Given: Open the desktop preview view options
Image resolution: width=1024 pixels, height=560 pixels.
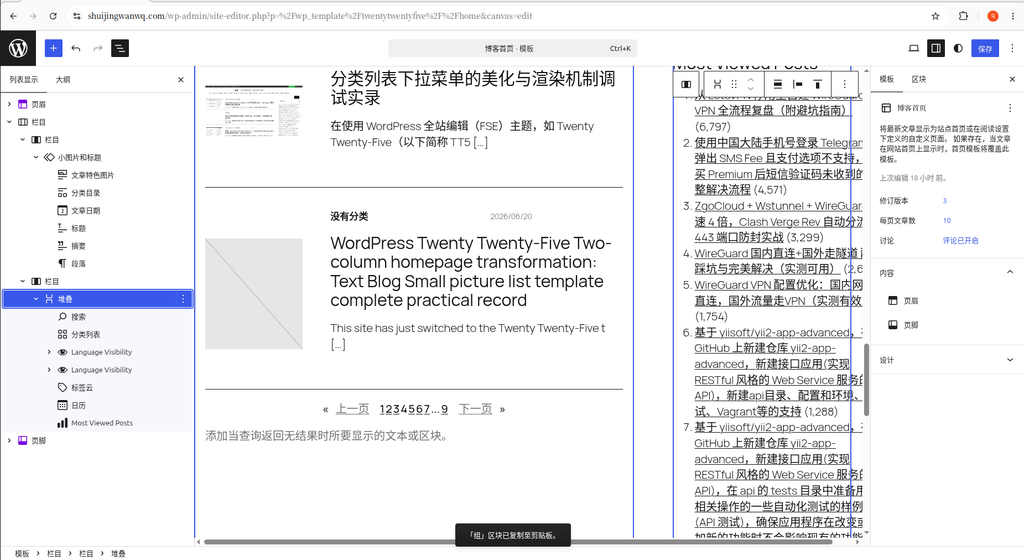Looking at the screenshot, I should 914,48.
